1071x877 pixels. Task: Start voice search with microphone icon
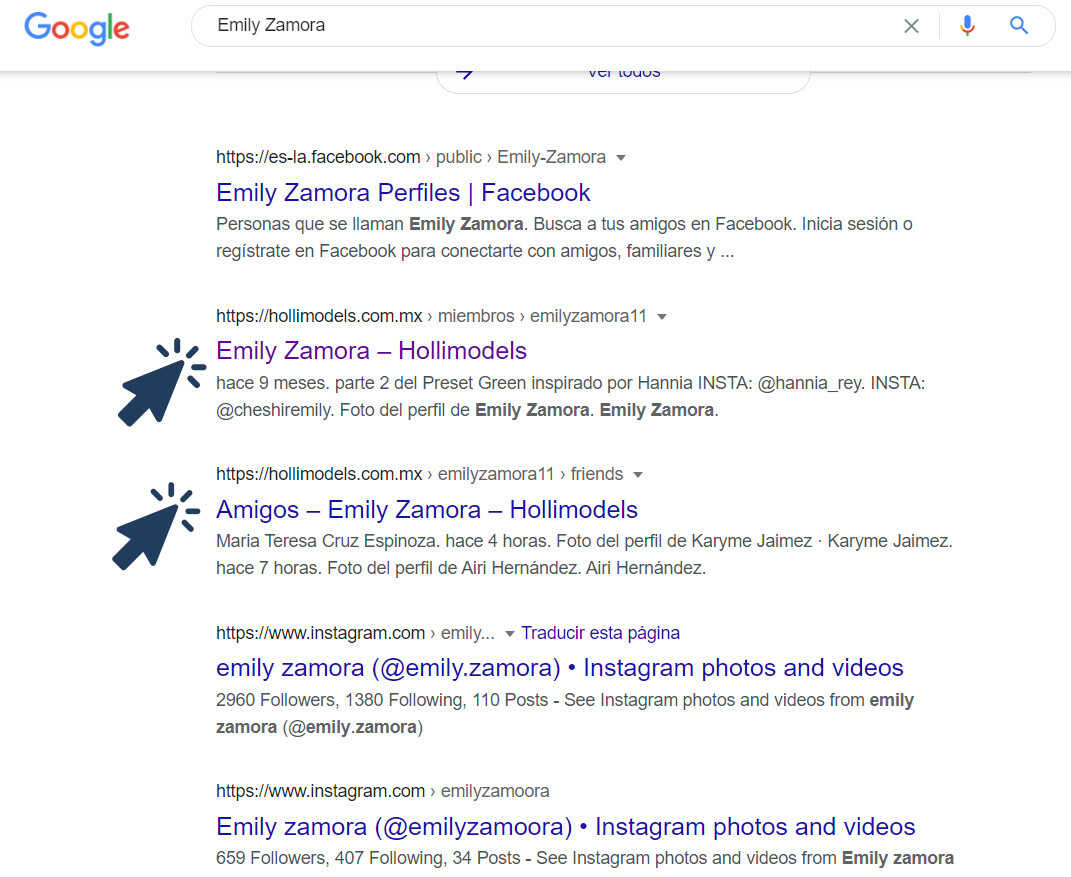pos(967,26)
